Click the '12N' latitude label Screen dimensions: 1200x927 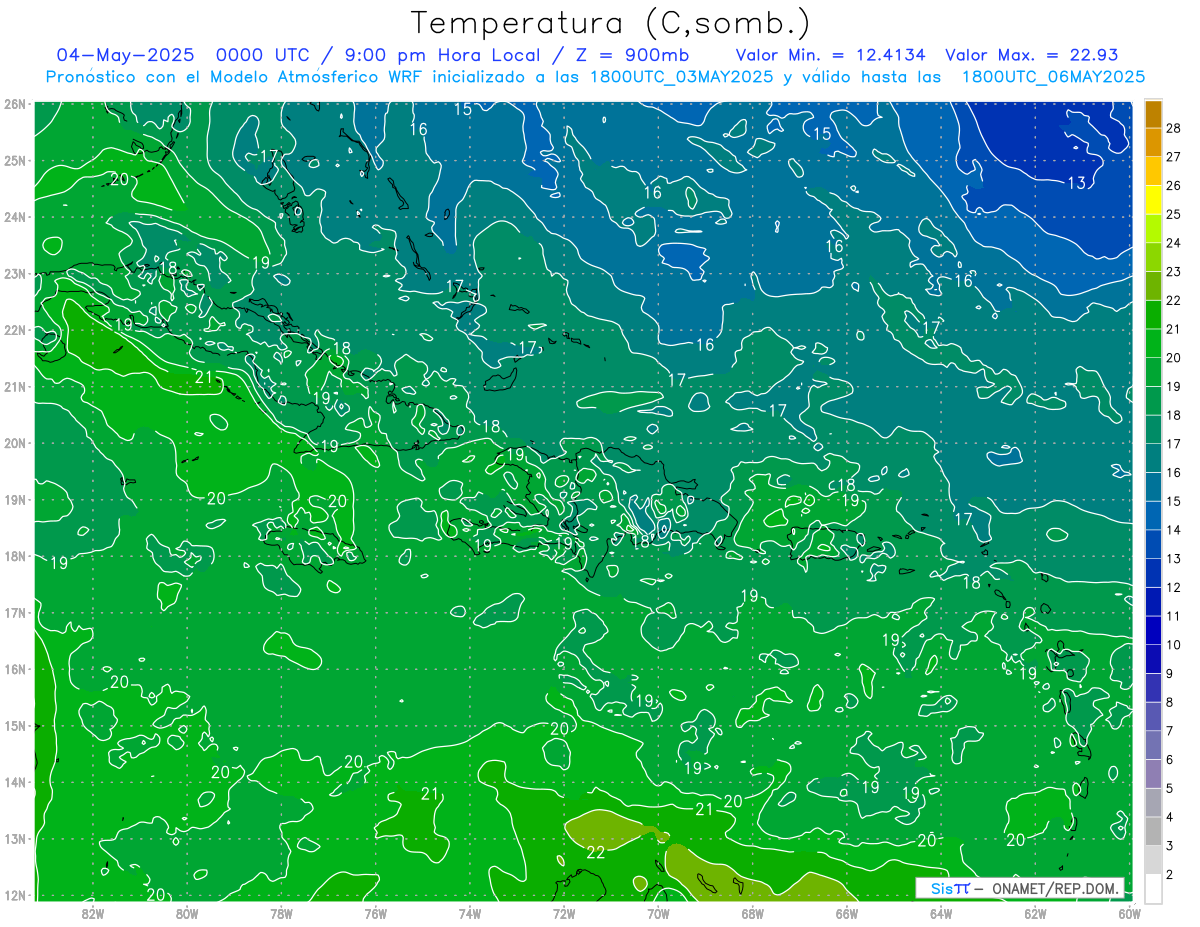pyautogui.click(x=15, y=895)
